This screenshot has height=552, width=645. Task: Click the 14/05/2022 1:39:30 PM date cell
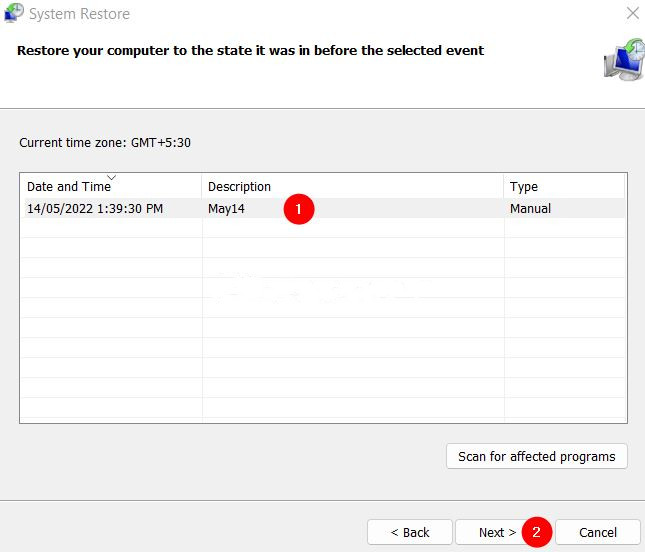(95, 209)
